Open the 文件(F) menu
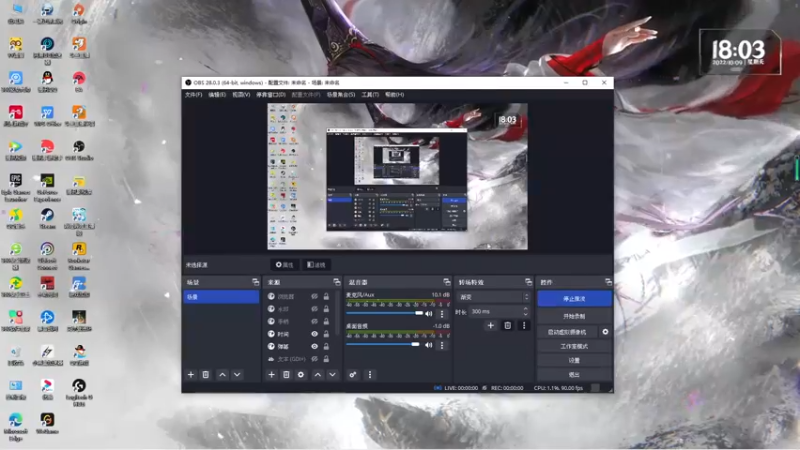The image size is (800, 450). click(193, 95)
